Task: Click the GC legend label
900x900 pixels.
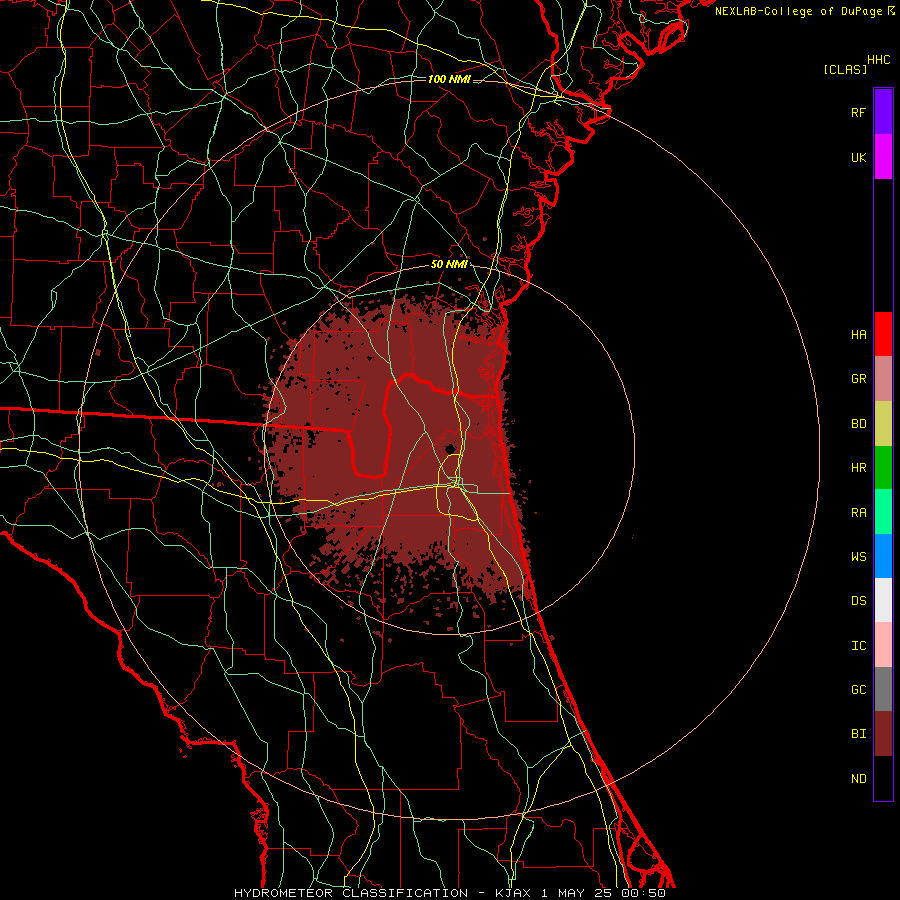Action: 858,690
